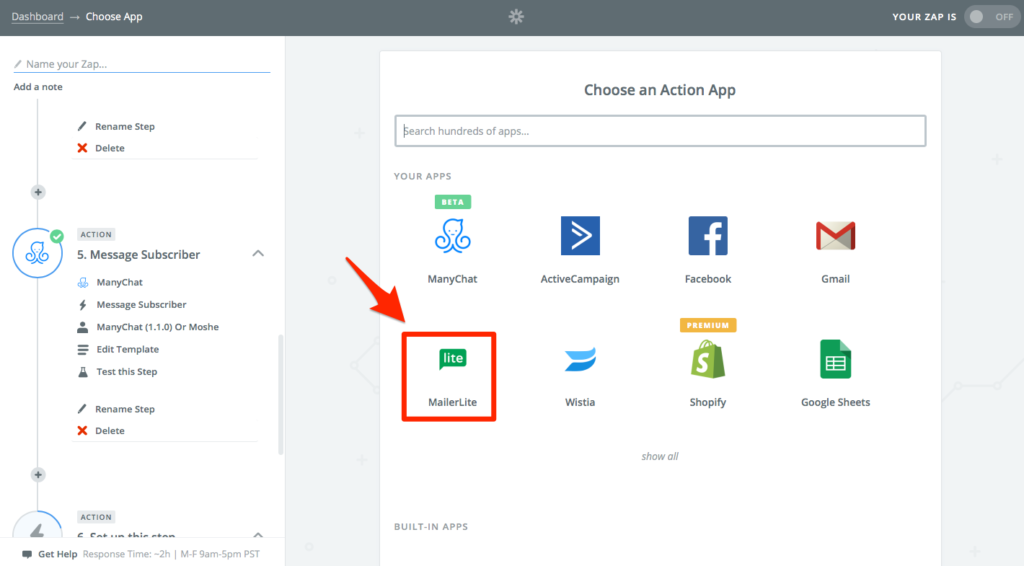The image size is (1024, 566).
Task: Click the lines icon beside Edit Template
Action: tap(83, 350)
